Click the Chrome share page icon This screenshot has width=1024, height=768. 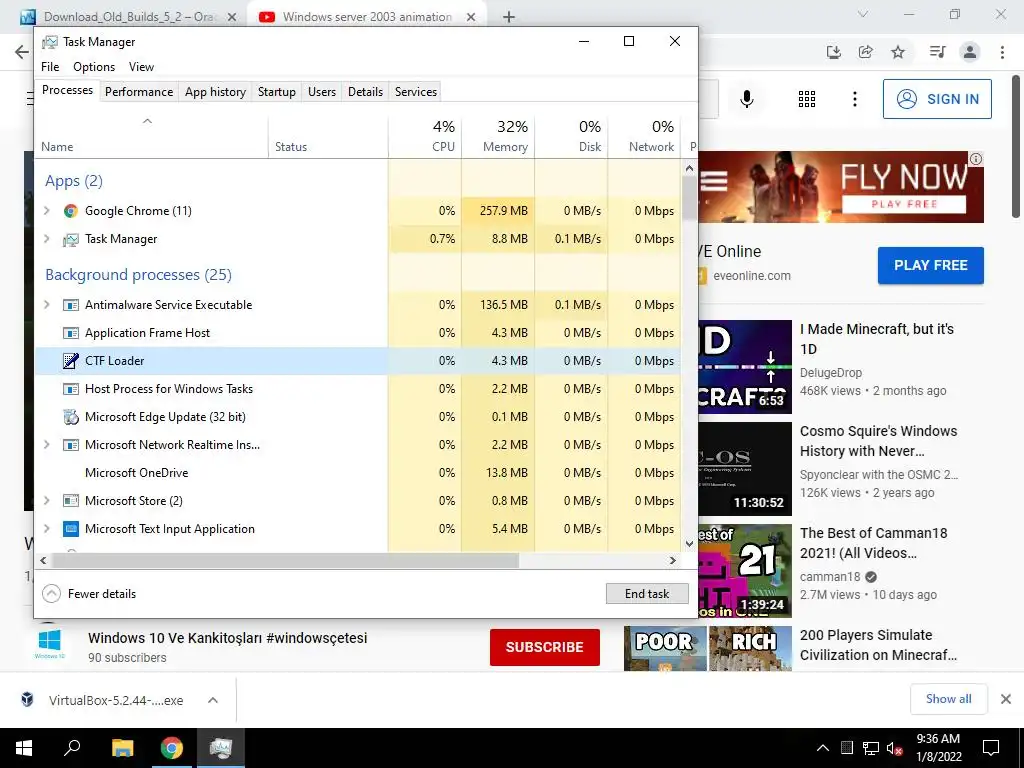coord(866,52)
